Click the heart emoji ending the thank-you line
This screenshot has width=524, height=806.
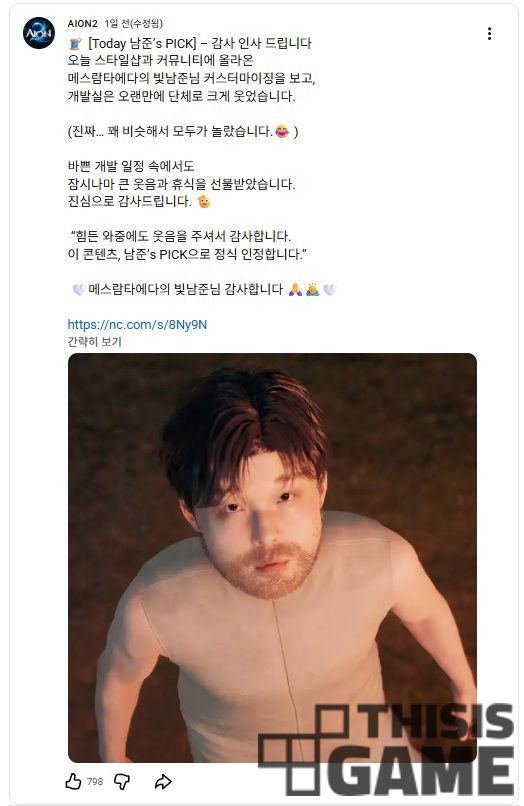(329, 290)
